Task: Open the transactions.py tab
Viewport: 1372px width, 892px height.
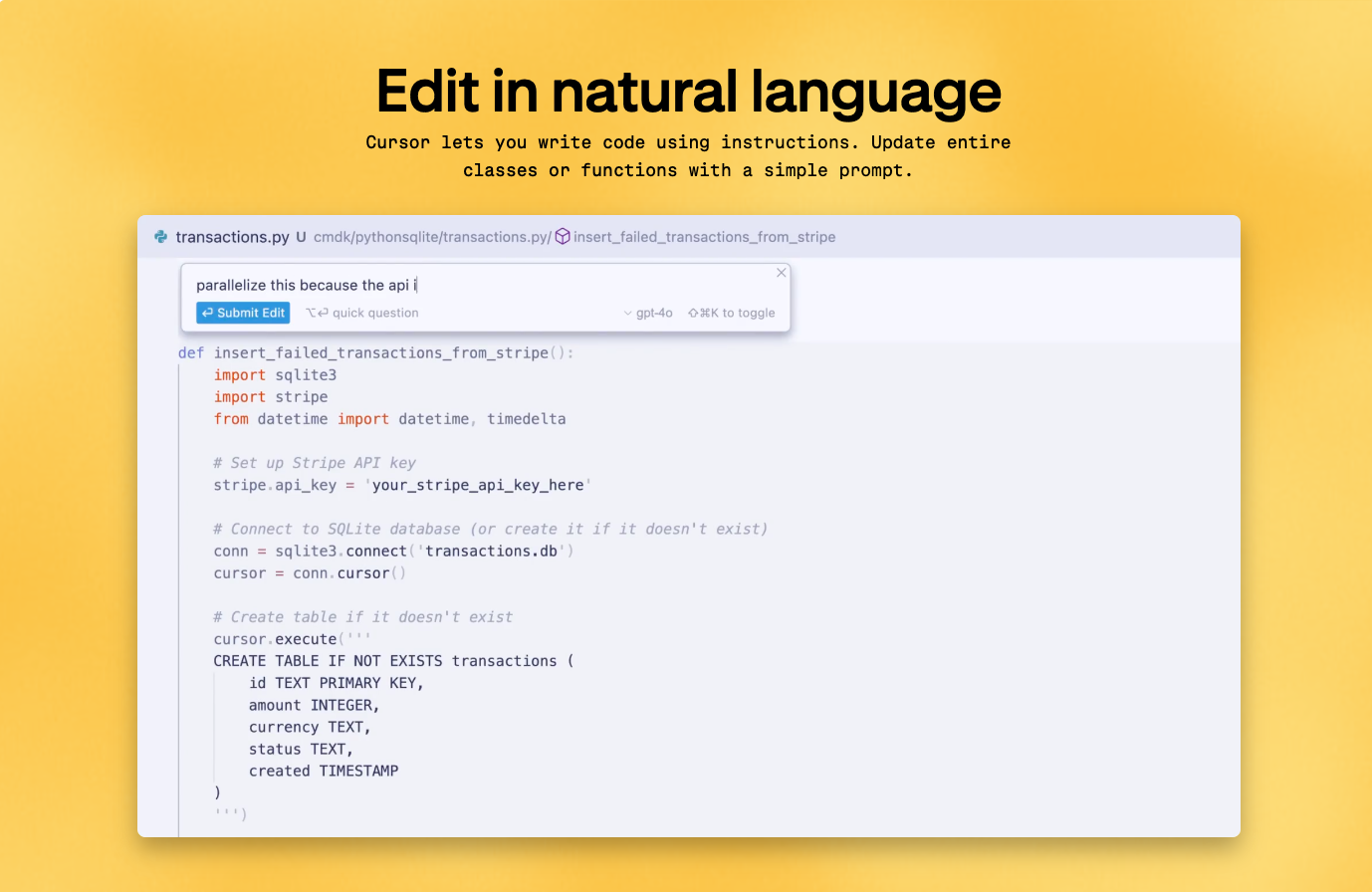Action: (232, 237)
